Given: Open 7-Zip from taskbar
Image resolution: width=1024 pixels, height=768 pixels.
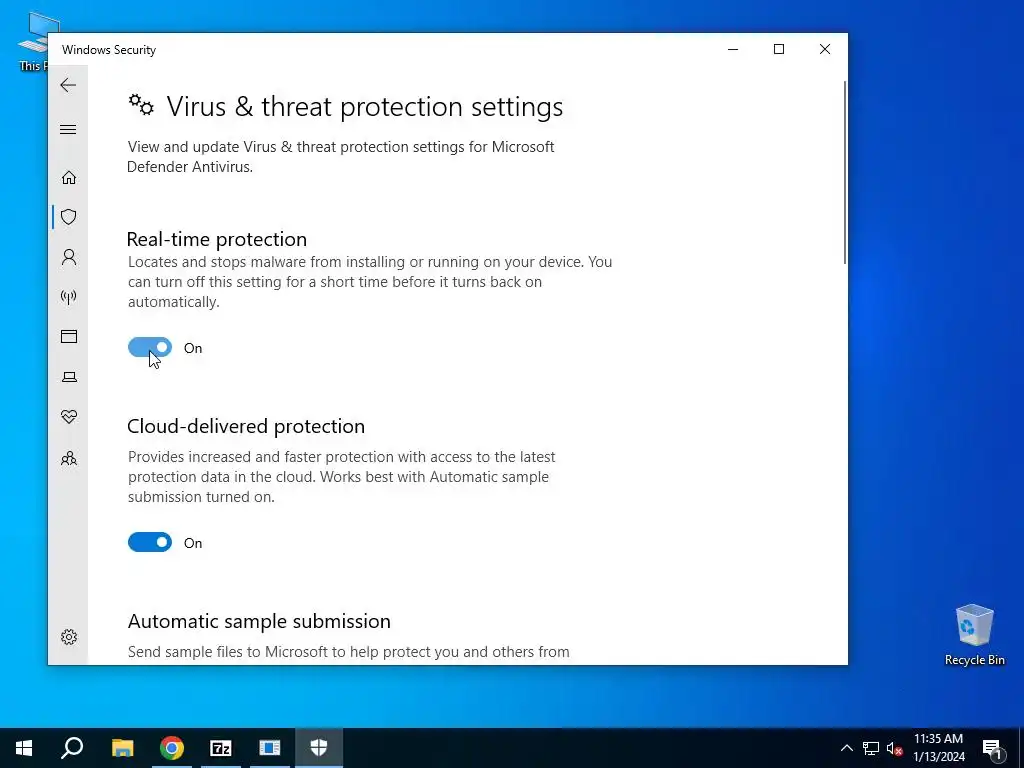Looking at the screenshot, I should [221, 748].
